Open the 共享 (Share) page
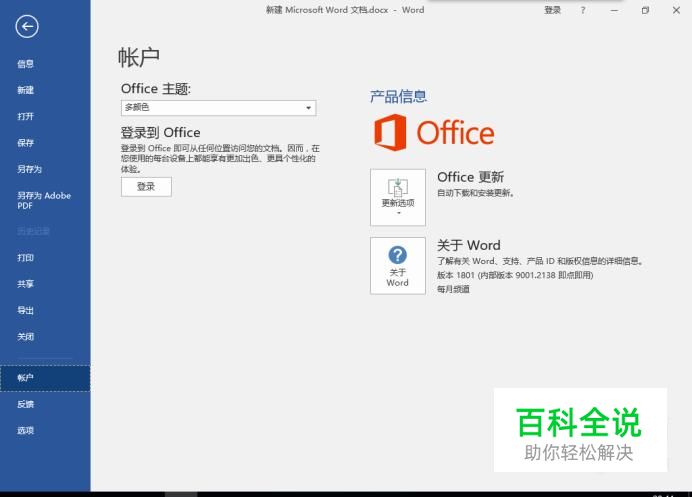 pos(26,284)
